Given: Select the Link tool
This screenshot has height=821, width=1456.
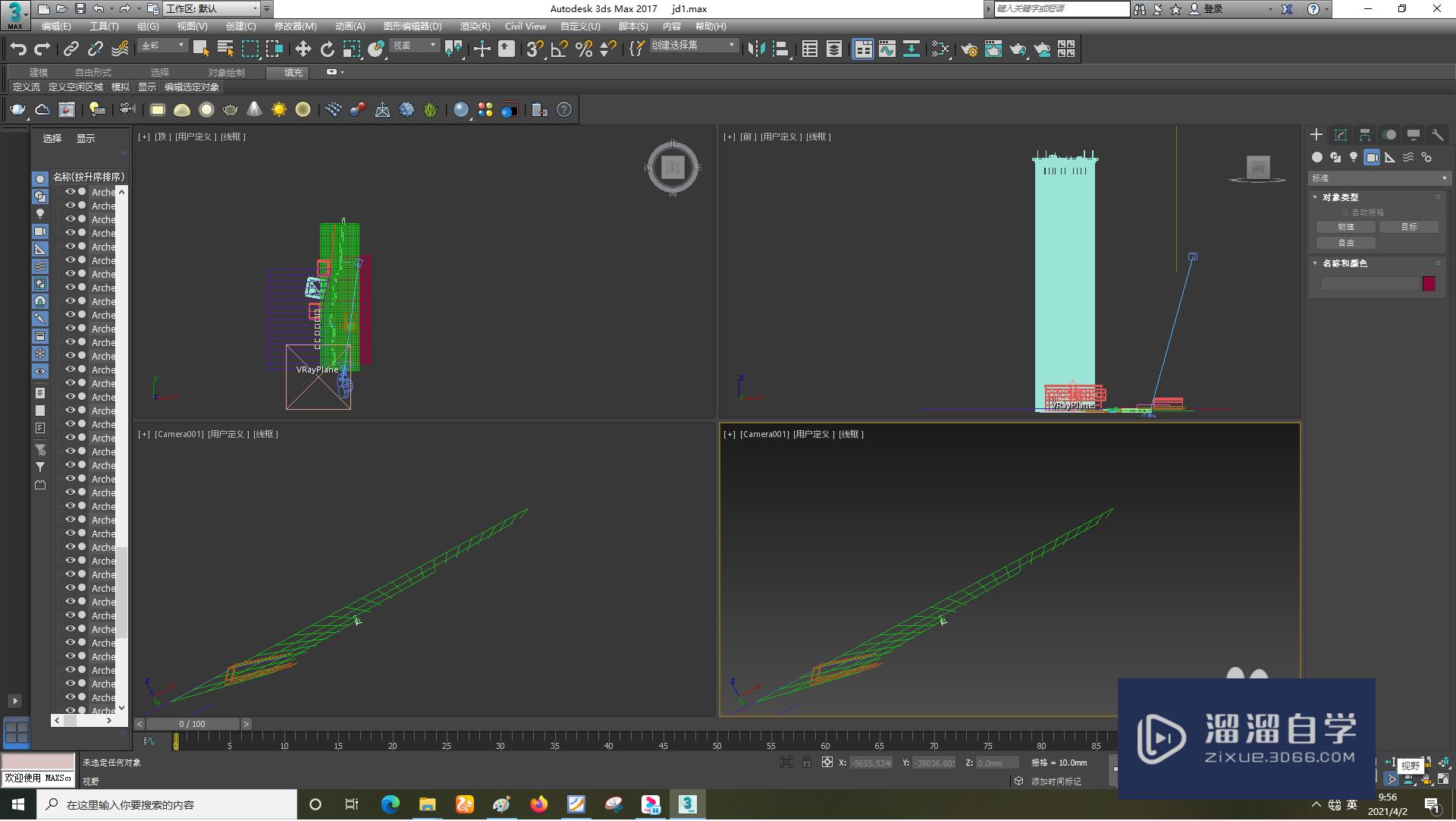Looking at the screenshot, I should point(71,49).
